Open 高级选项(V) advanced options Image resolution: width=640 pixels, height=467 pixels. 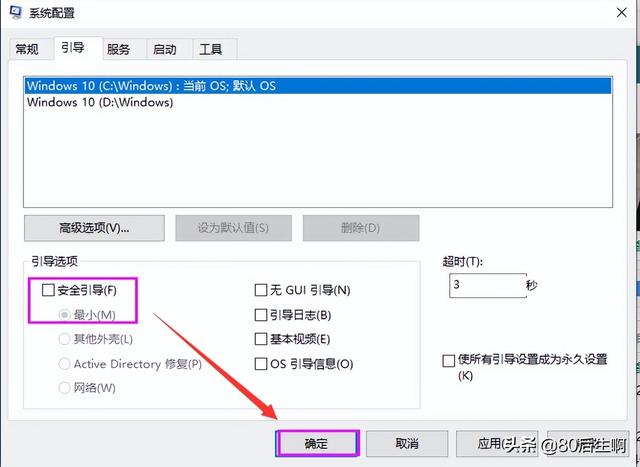tap(94, 228)
